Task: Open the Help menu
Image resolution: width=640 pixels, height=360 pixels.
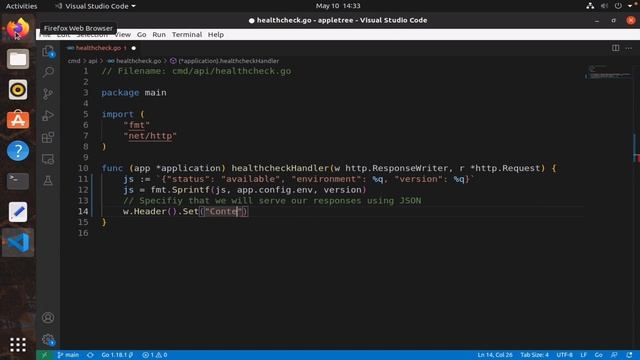Action: [x=216, y=35]
